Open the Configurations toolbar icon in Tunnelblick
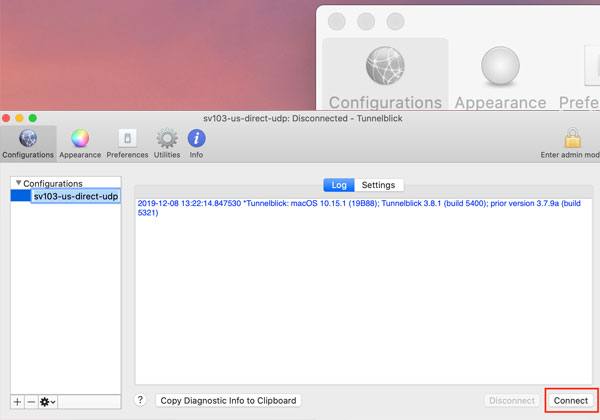This screenshot has height=420, width=600. click(28, 144)
